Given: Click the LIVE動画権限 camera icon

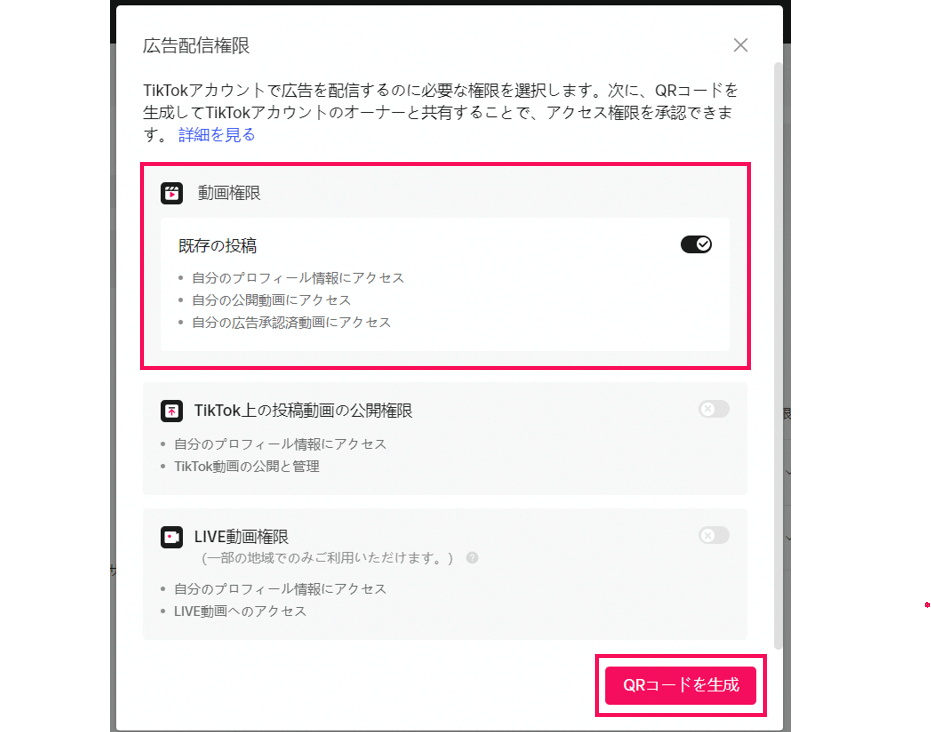Looking at the screenshot, I should tap(172, 537).
